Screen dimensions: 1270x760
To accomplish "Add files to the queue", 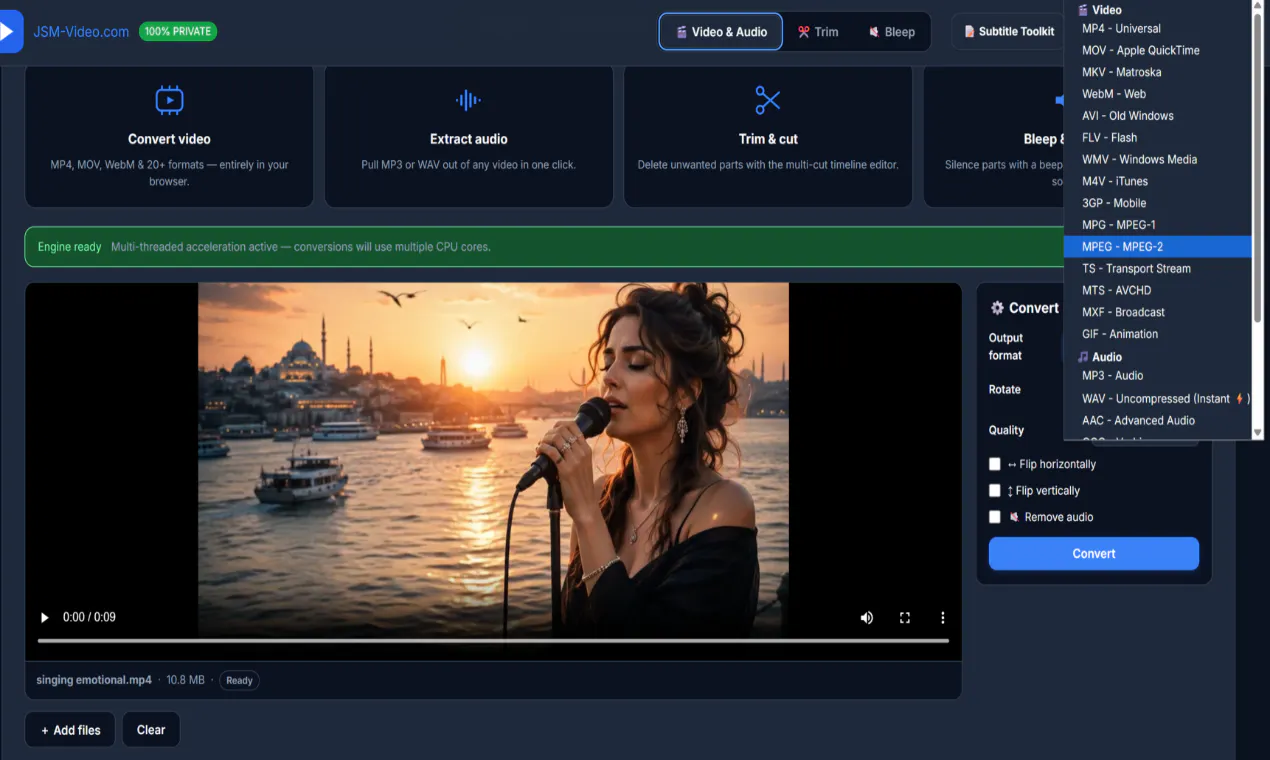I will pos(70,730).
